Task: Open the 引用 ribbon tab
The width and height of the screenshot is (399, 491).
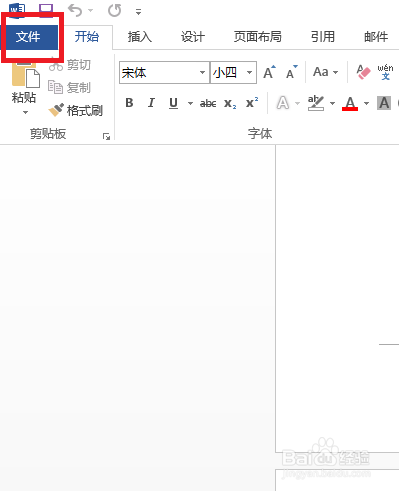Action: pyautogui.click(x=323, y=37)
